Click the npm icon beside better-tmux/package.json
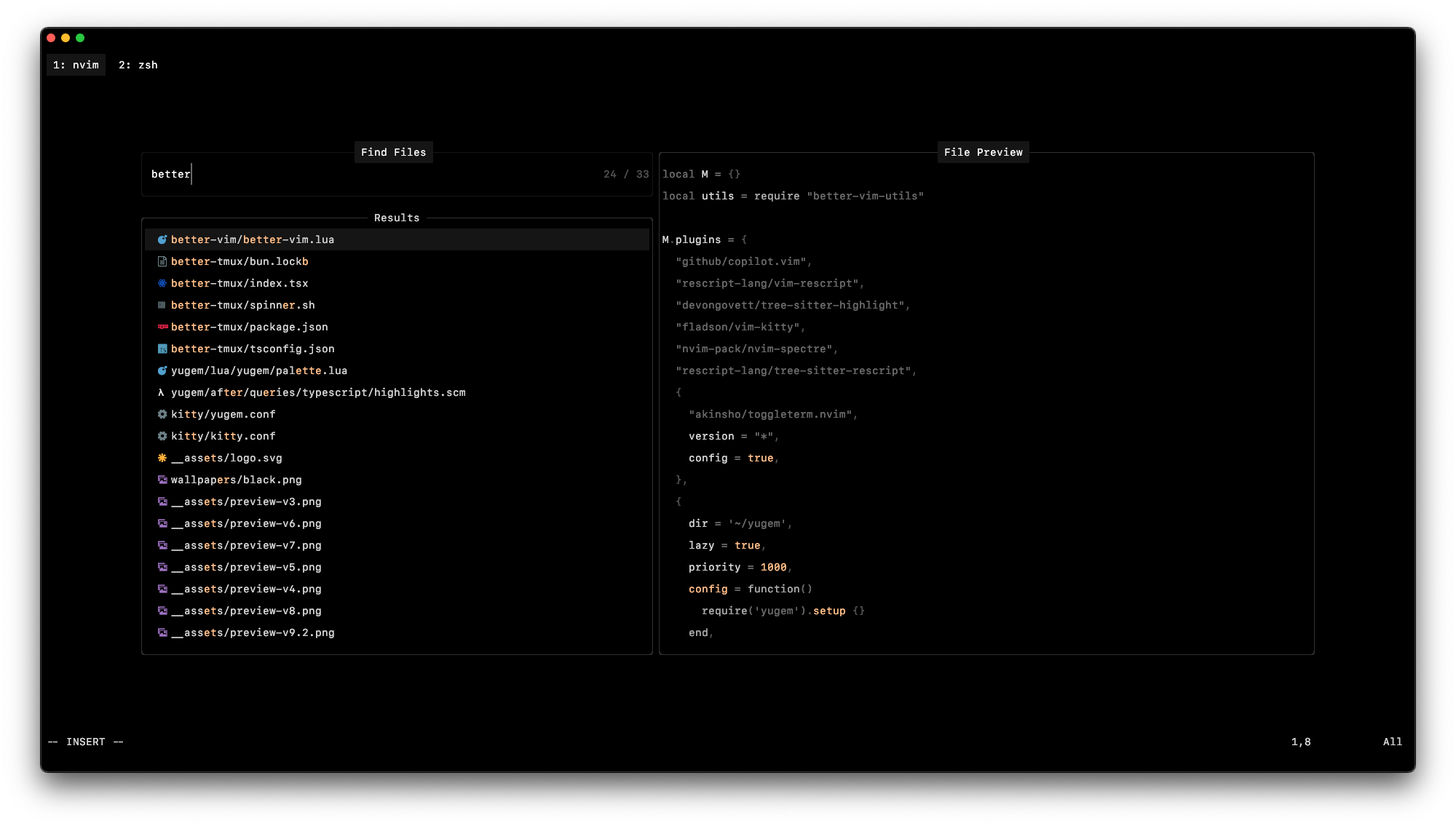The width and height of the screenshot is (1456, 826). (x=162, y=327)
